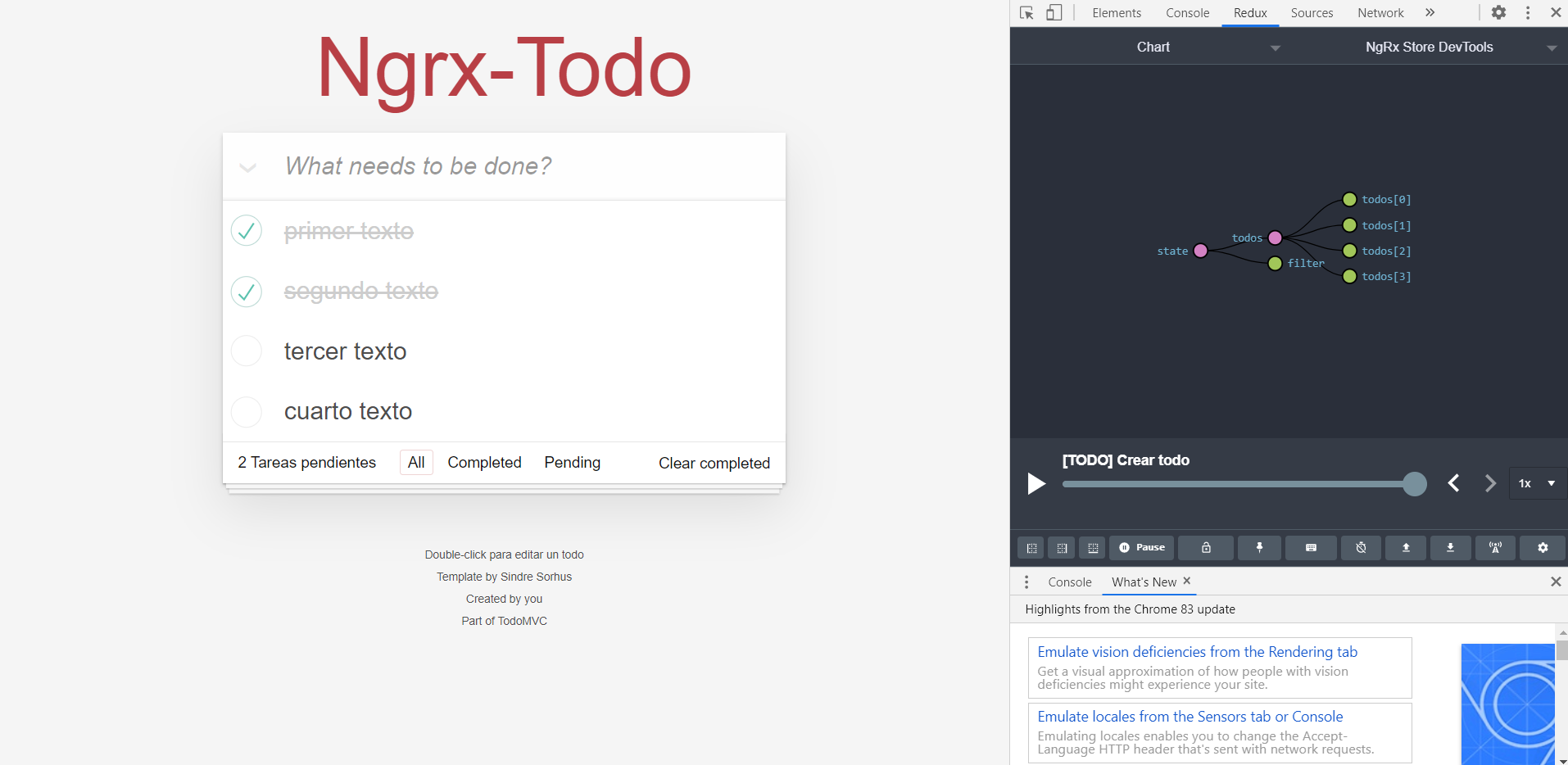The image size is (1568, 765).
Task: Switch to the Sources tab
Action: click(1312, 13)
